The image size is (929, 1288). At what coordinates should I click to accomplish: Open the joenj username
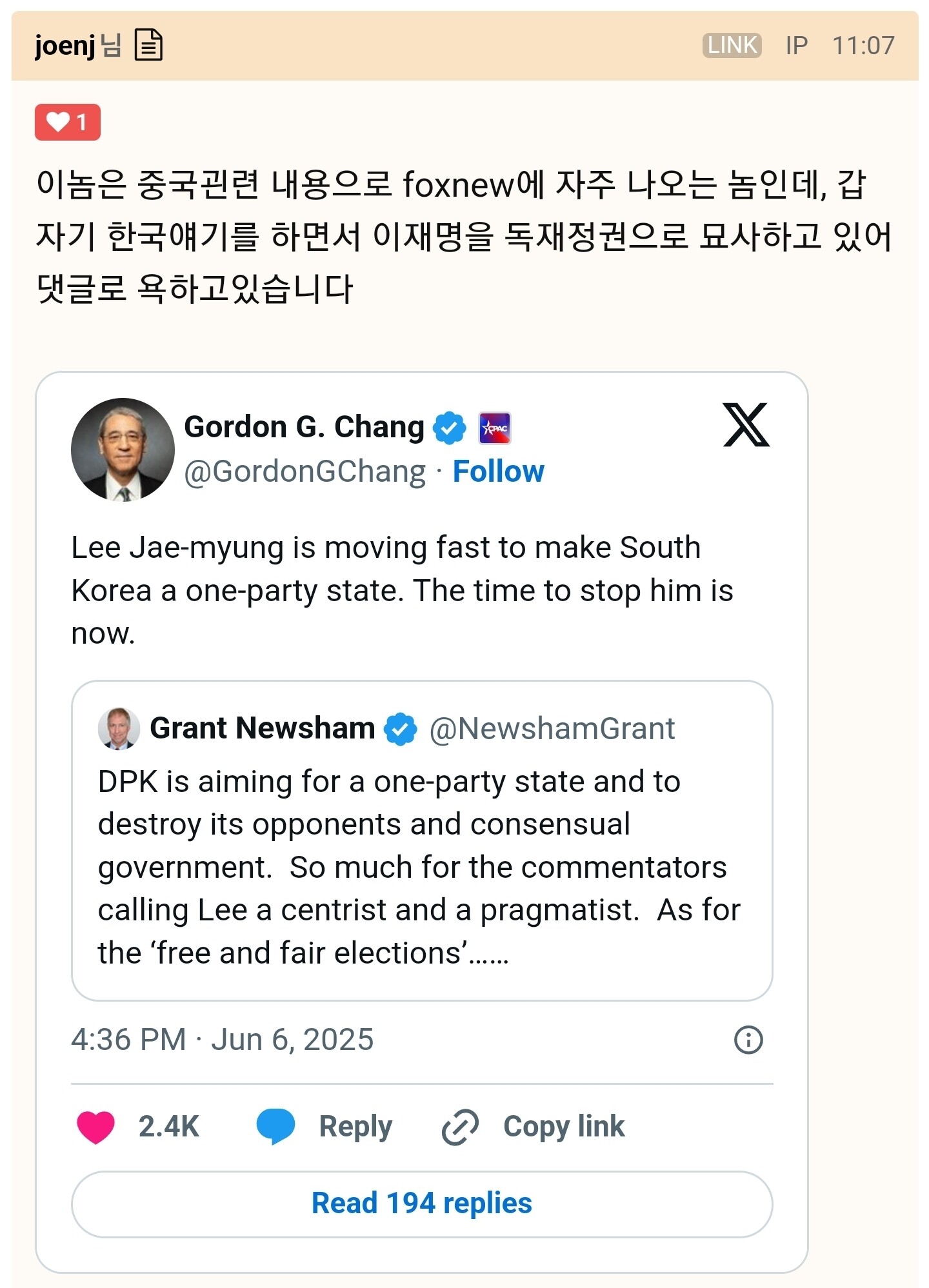coord(65,46)
